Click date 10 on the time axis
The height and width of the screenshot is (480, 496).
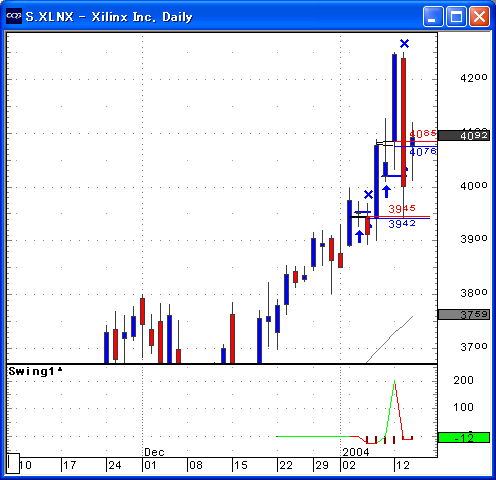(25, 465)
